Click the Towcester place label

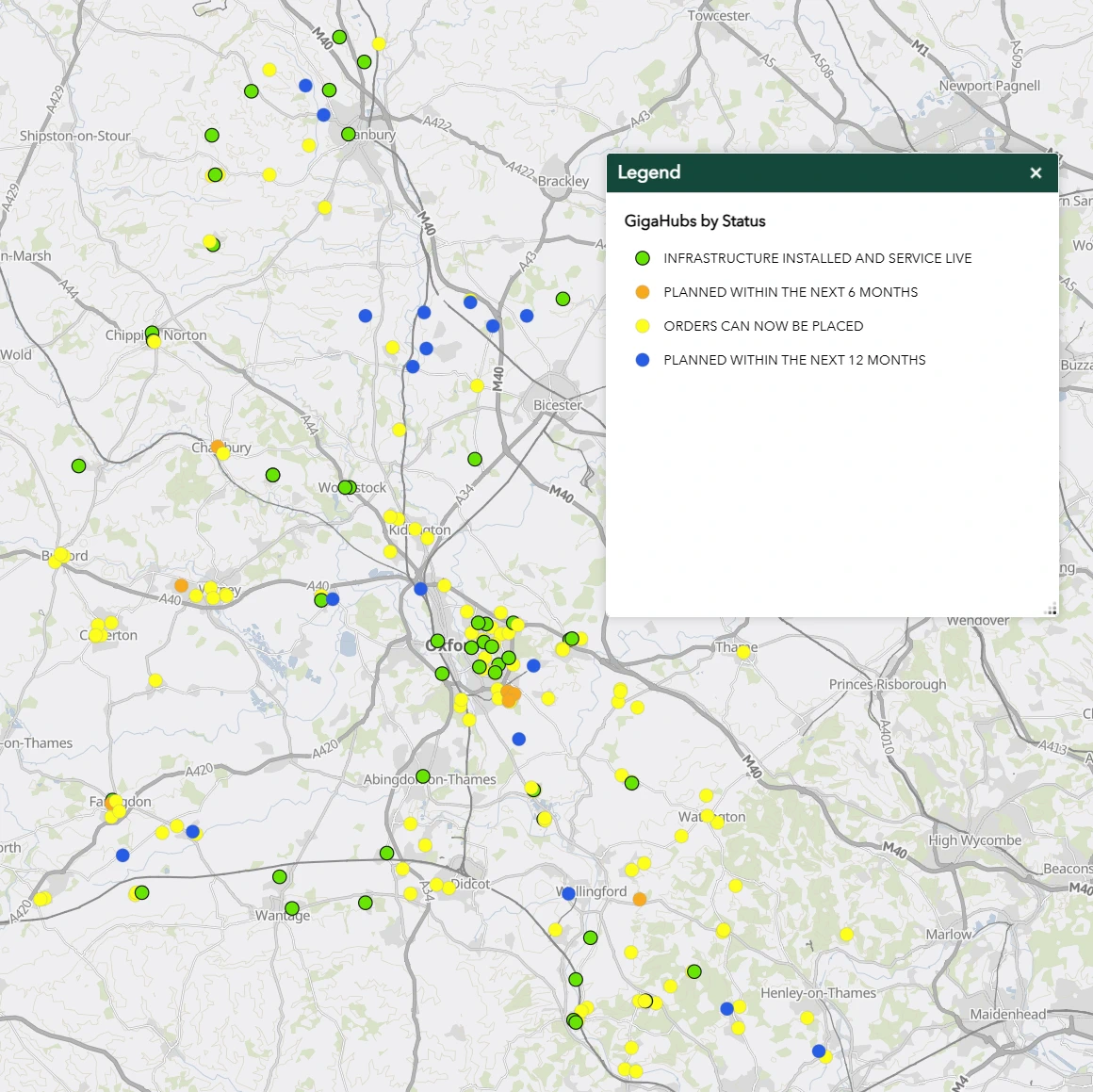[x=719, y=15]
